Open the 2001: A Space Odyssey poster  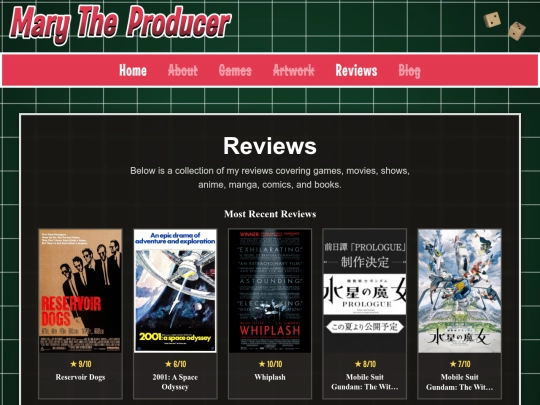pyautogui.click(x=175, y=290)
